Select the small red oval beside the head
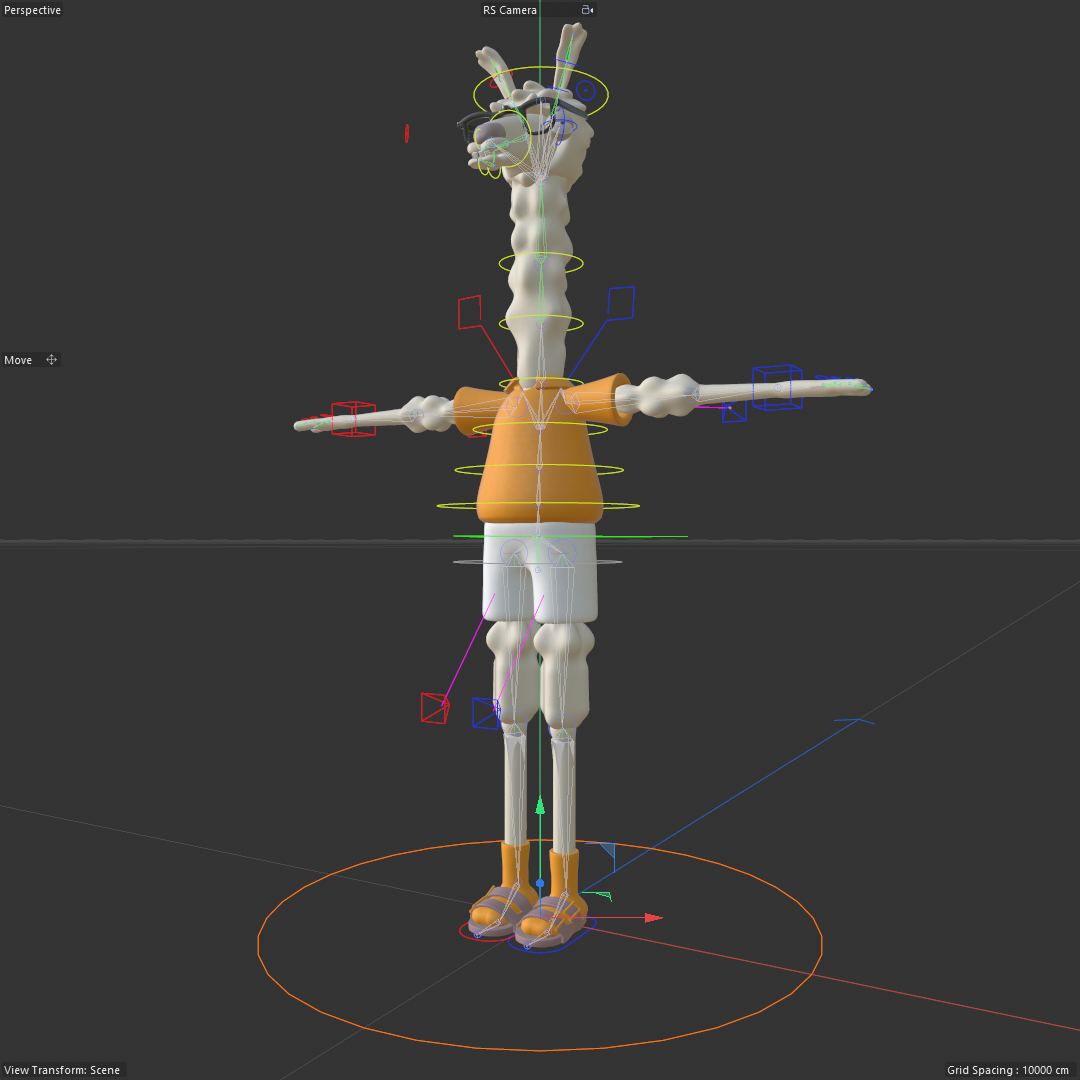The image size is (1080, 1080). coord(407,133)
